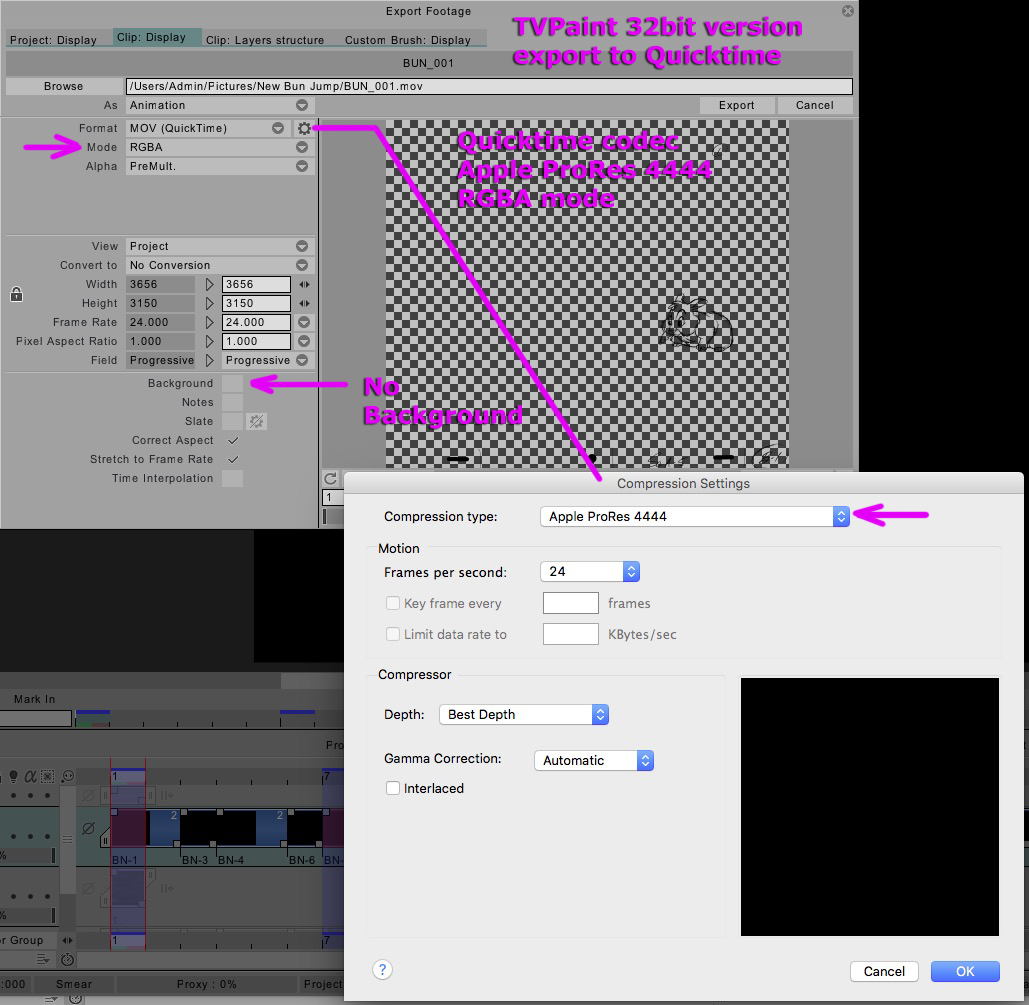Click Color Group left-right arrows icon
This screenshot has width=1029, height=1005.
(67, 941)
